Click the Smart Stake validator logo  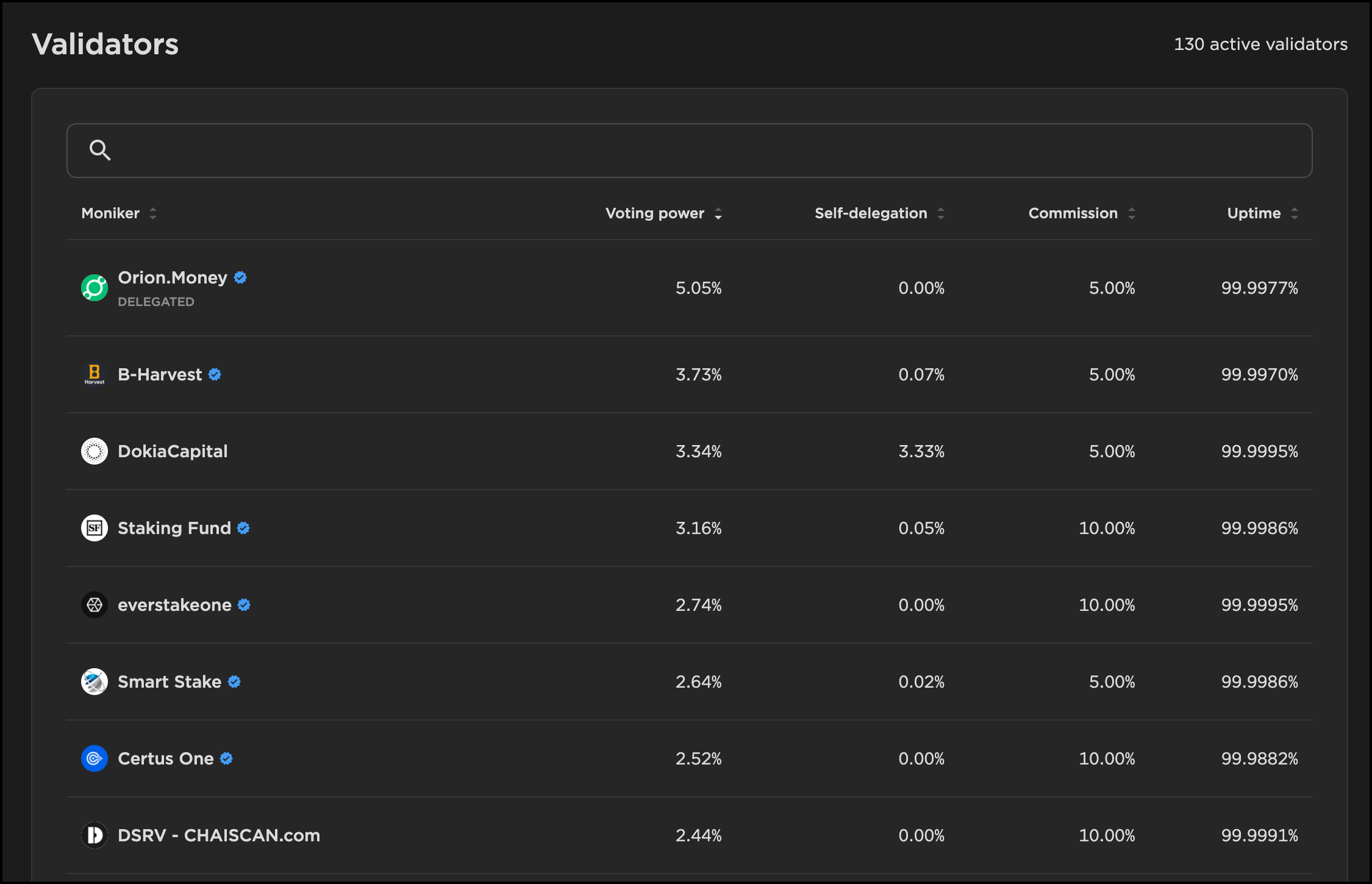(95, 682)
